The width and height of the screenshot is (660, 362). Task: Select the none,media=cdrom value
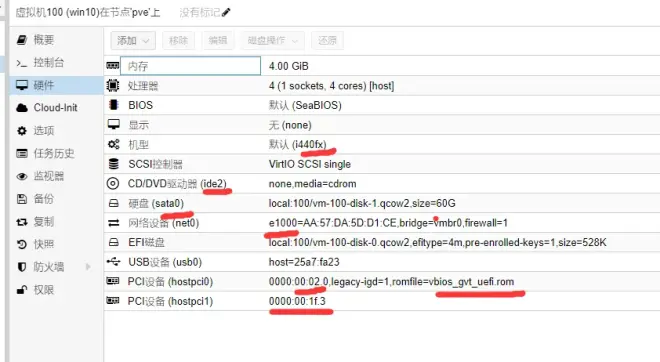(313, 184)
